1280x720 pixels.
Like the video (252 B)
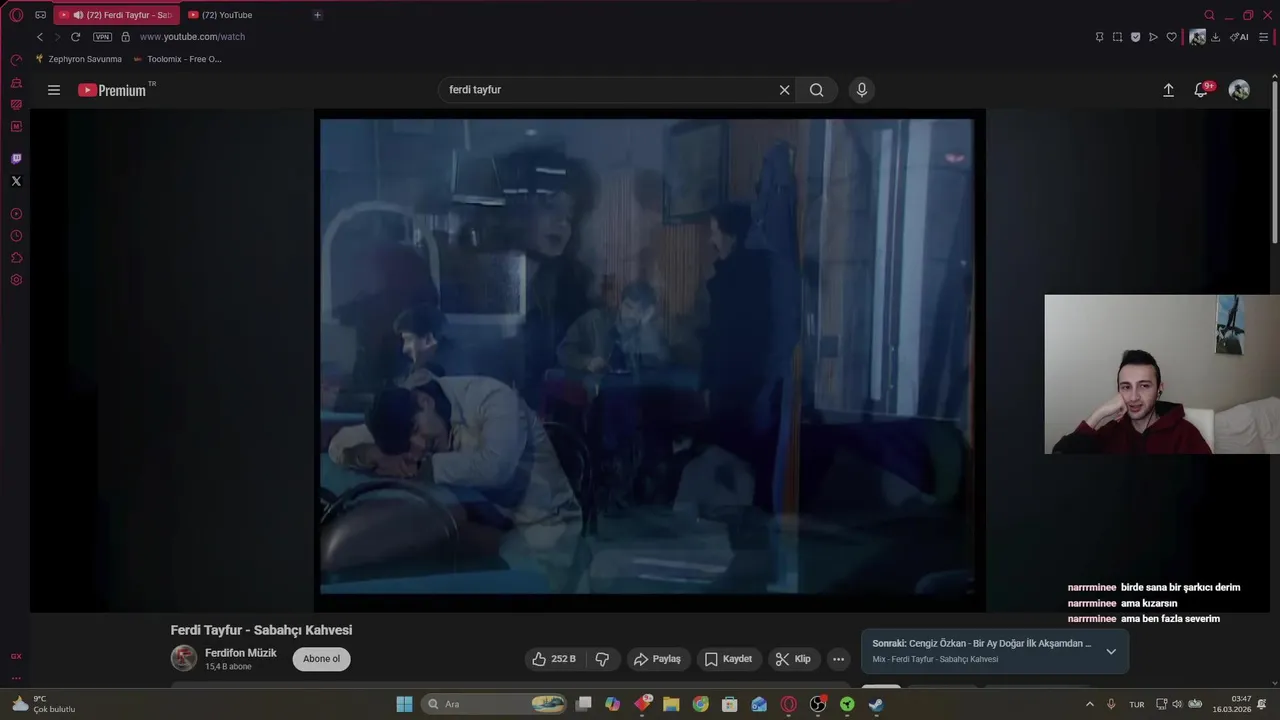554,659
